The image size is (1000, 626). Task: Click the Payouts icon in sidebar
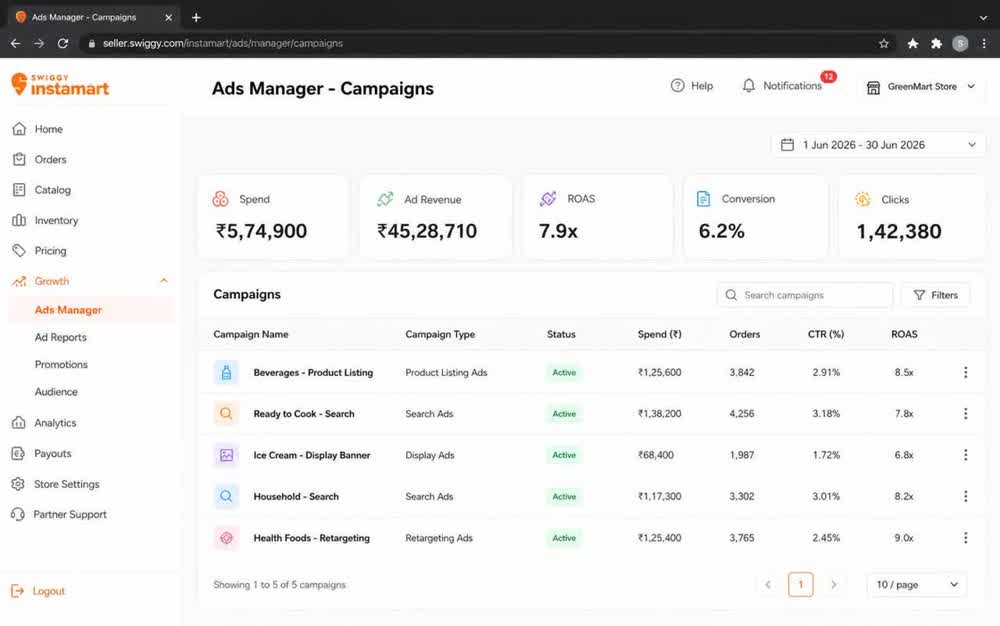pyautogui.click(x=18, y=453)
